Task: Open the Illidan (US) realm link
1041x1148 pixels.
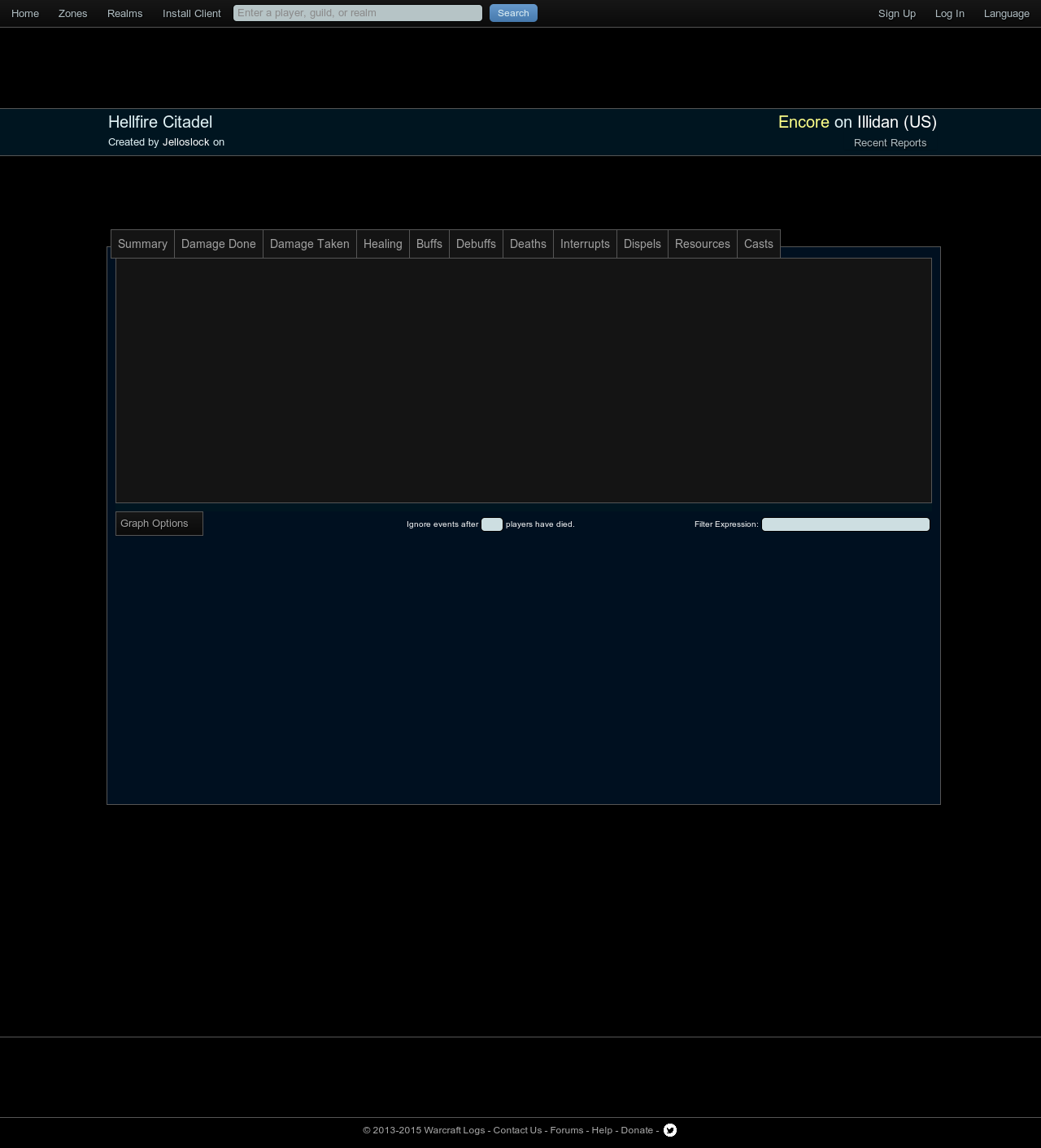Action: (x=897, y=122)
